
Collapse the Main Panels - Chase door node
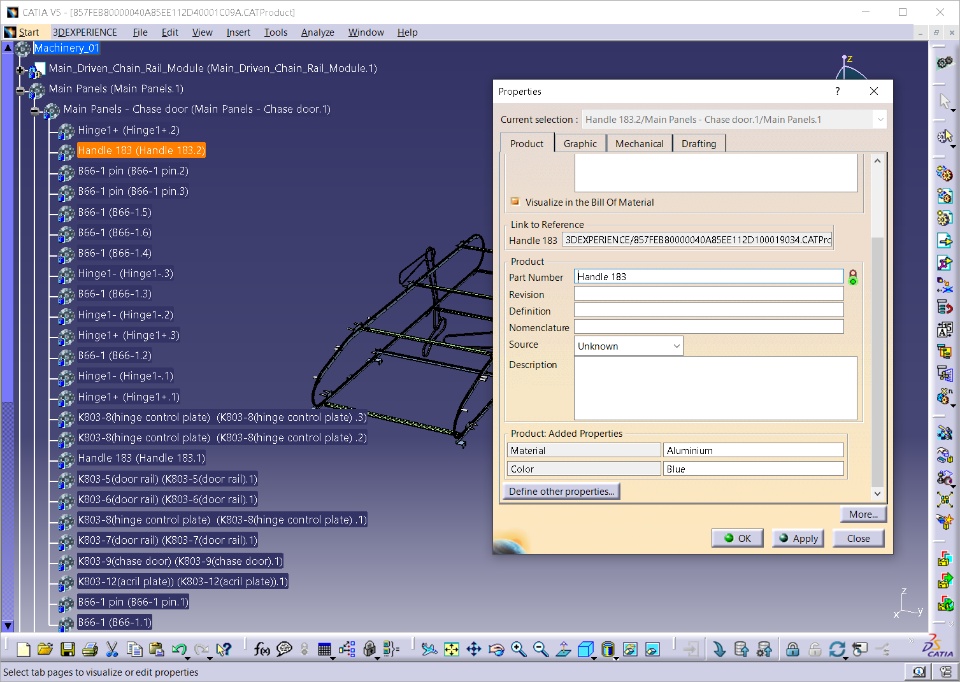[x=35, y=110]
